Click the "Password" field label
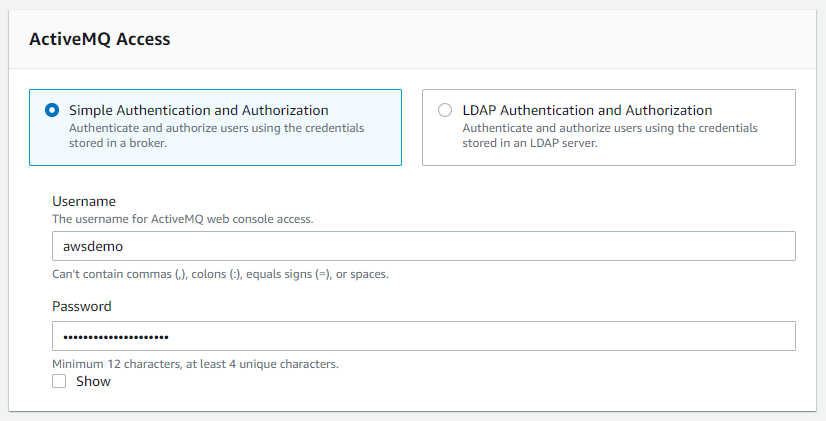The width and height of the screenshot is (826, 421). (81, 306)
